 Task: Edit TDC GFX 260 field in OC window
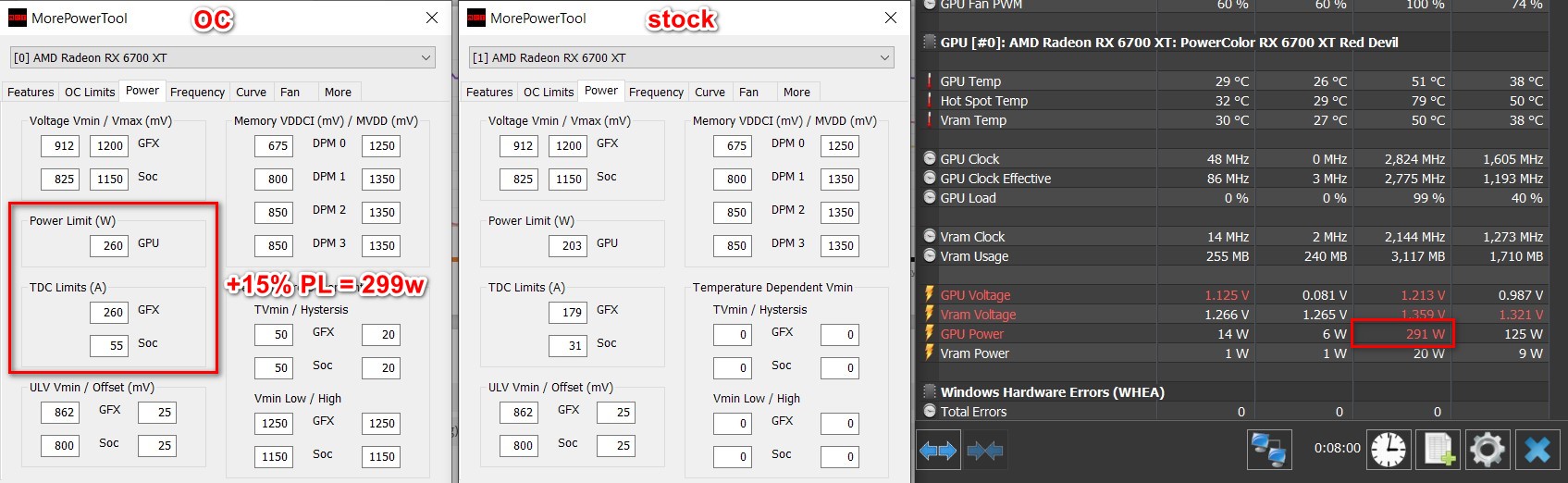[109, 312]
